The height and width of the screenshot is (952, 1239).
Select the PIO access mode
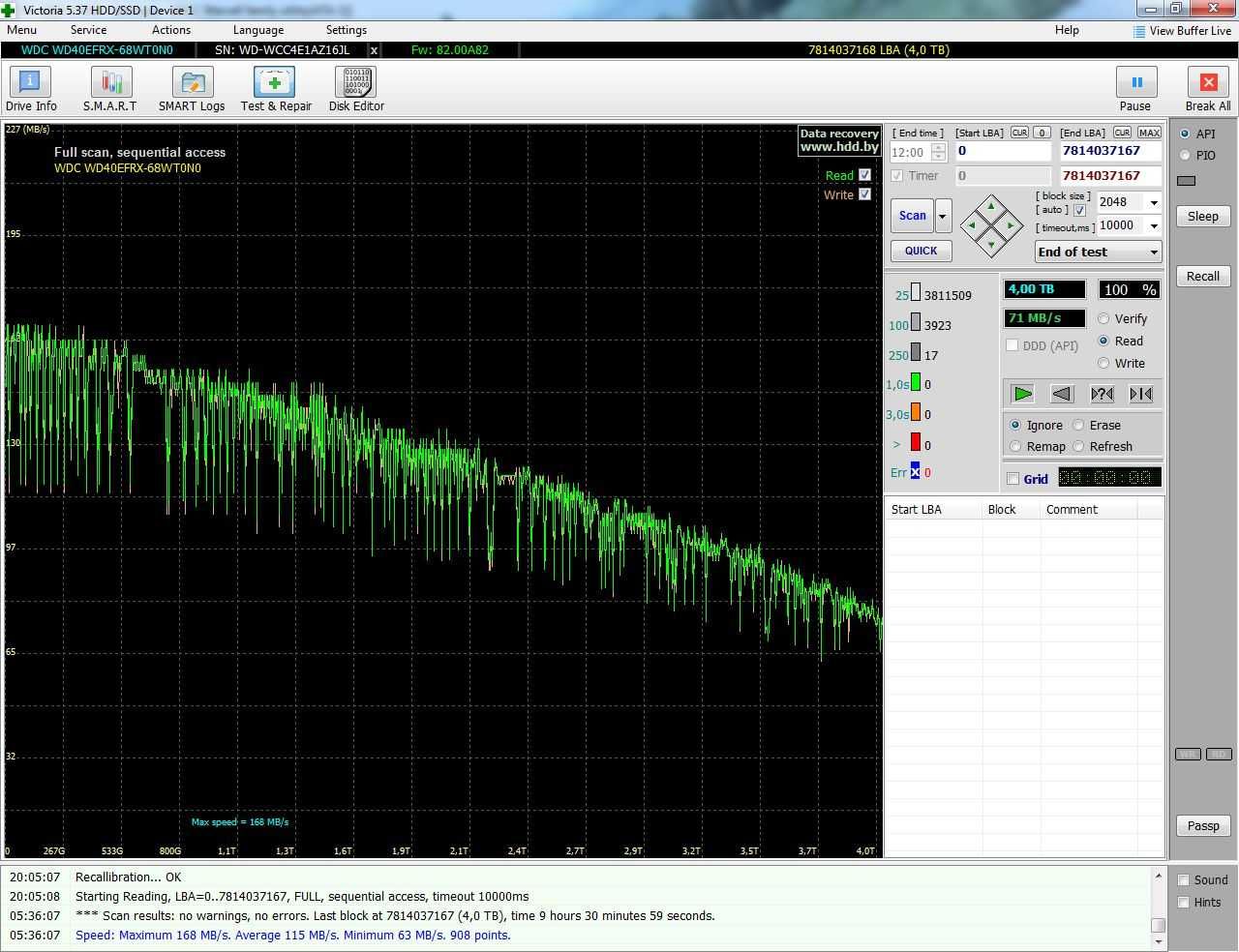(x=1185, y=155)
